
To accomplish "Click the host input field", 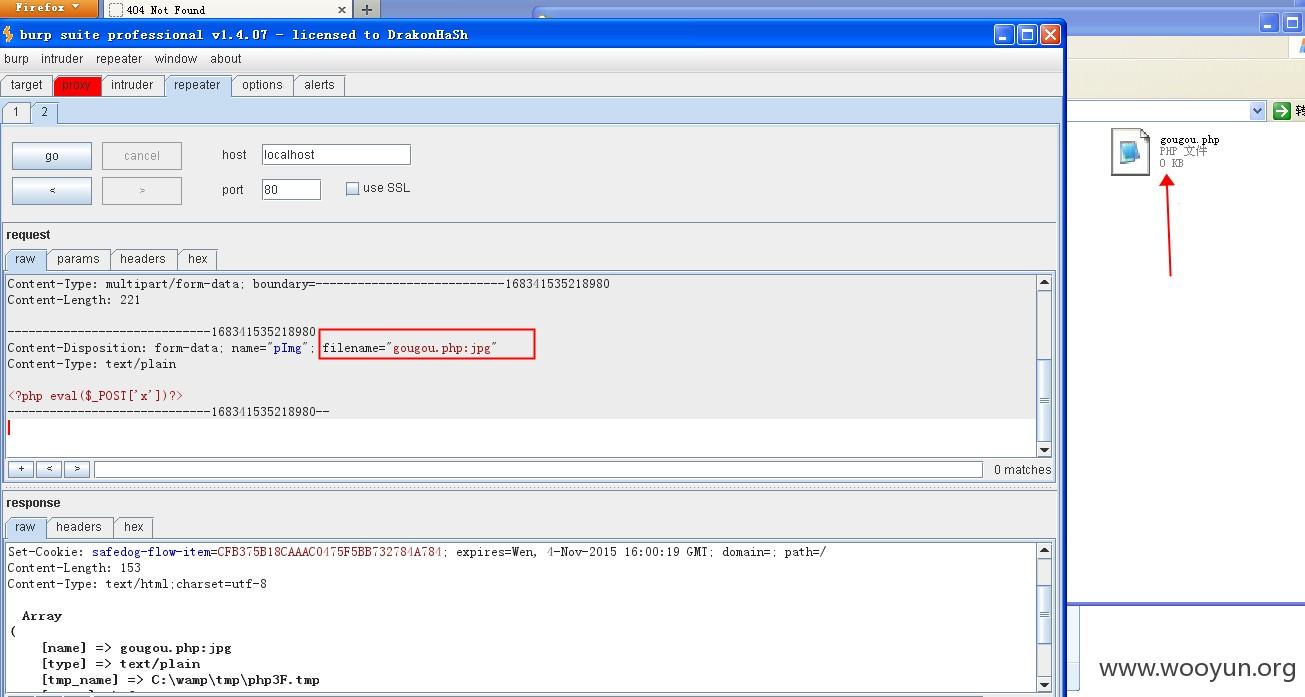I will (336, 155).
